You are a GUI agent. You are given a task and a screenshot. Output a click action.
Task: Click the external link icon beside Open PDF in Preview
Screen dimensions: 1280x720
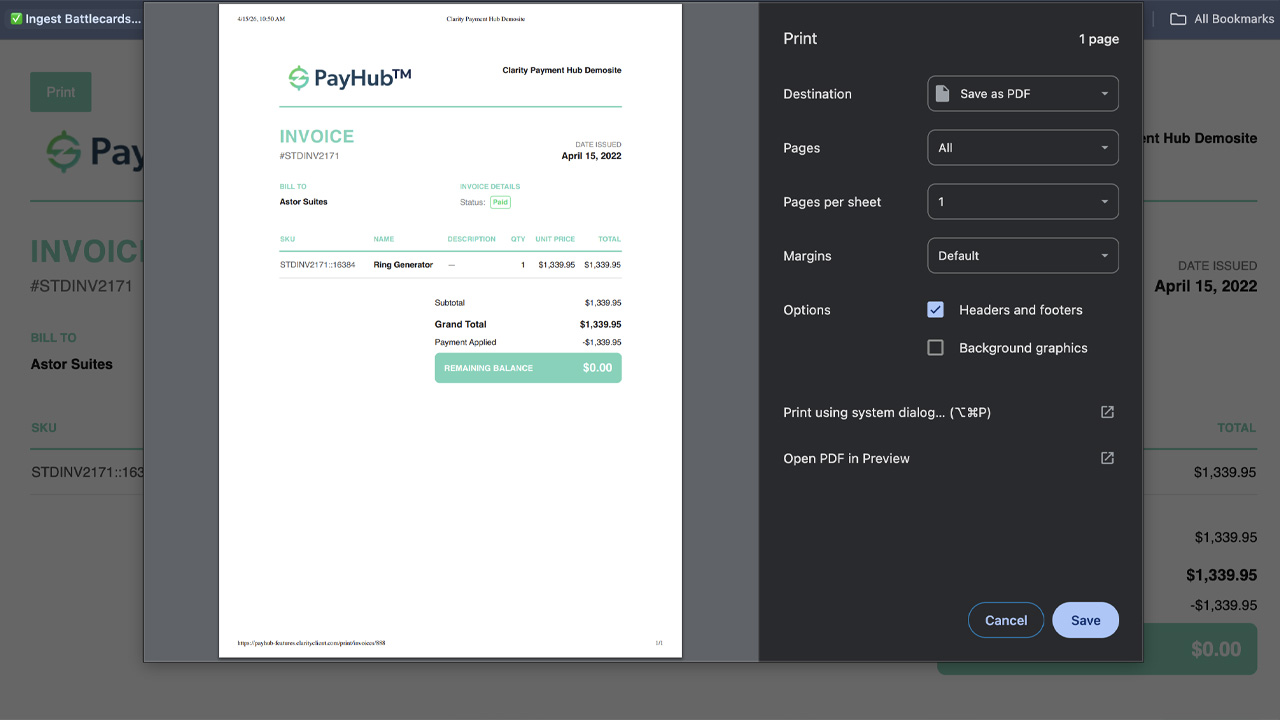point(1107,458)
